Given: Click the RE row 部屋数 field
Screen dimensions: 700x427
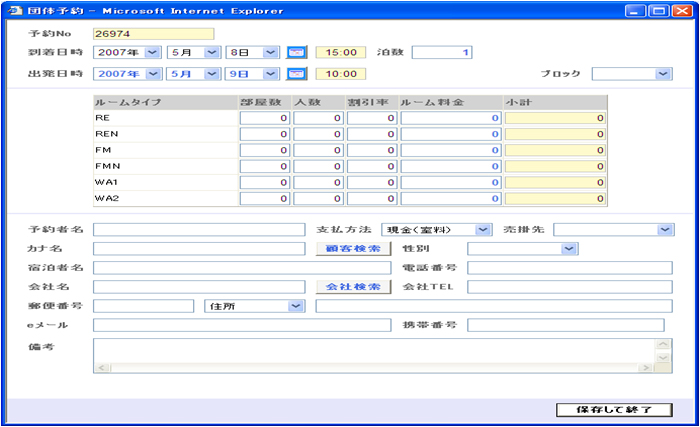Looking at the screenshot, I should (x=265, y=118).
